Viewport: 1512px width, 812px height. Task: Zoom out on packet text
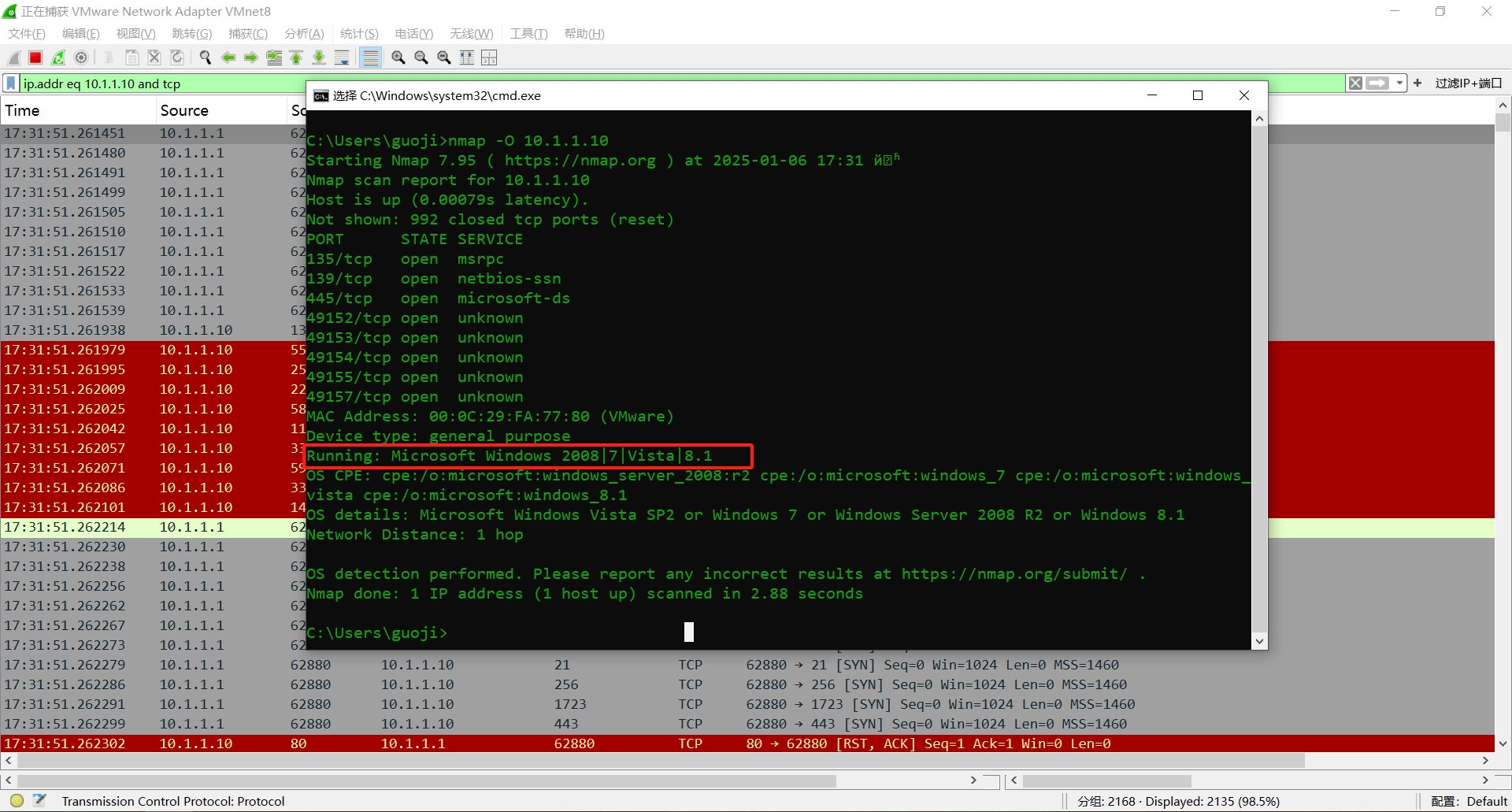pyautogui.click(x=421, y=57)
